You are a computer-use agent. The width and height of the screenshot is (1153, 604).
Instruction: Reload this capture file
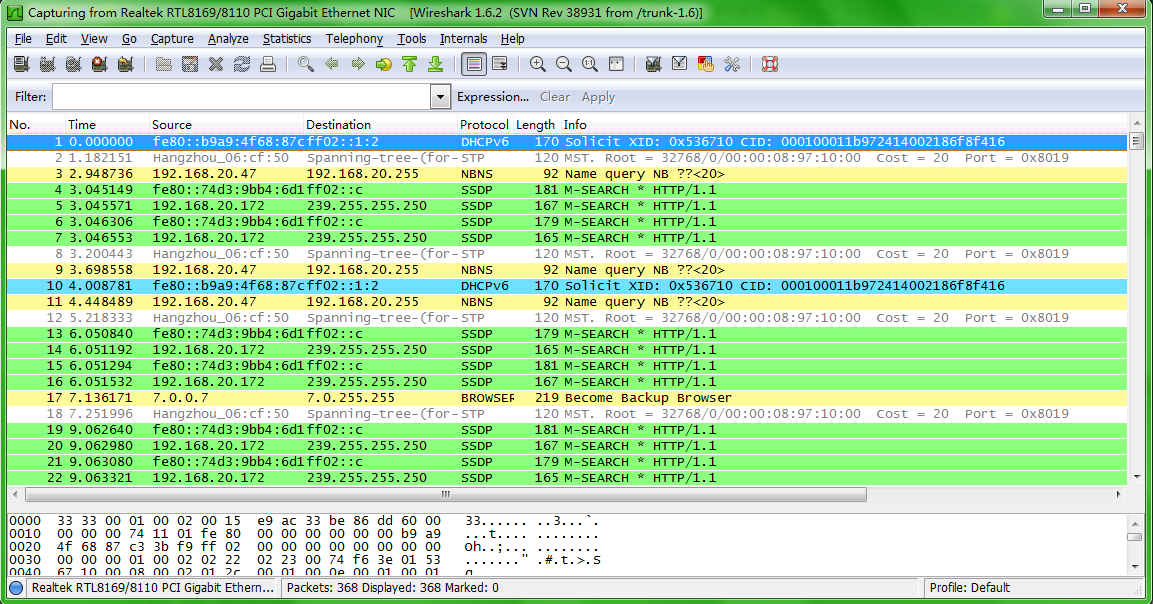[242, 65]
